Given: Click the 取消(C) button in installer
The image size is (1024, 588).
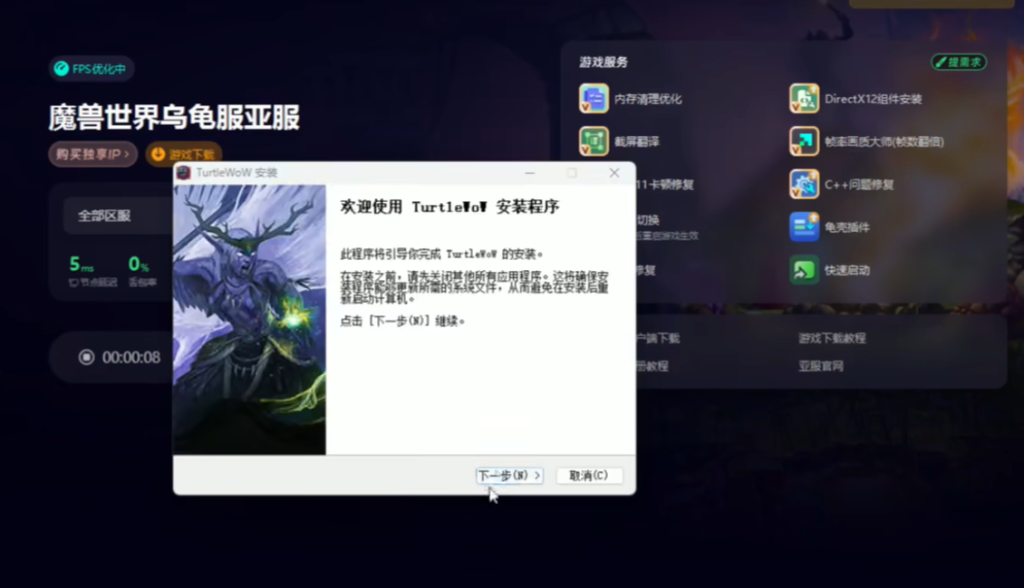Looking at the screenshot, I should [x=588, y=476].
